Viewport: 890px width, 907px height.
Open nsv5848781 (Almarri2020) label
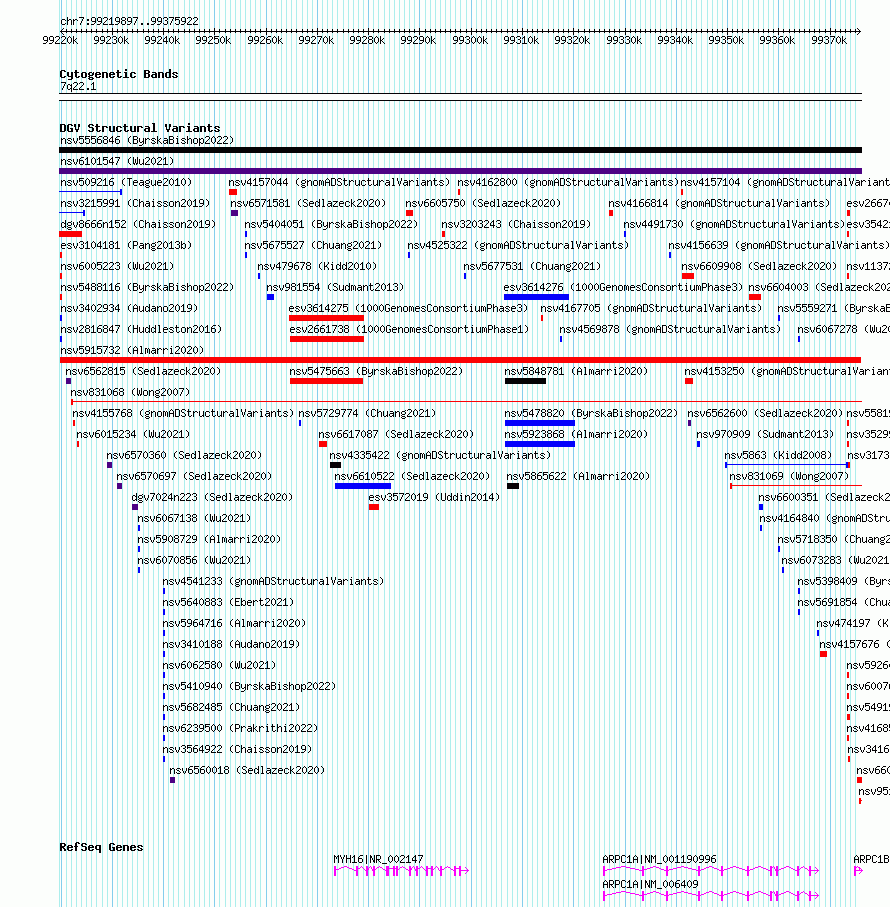pyautogui.click(x=576, y=371)
